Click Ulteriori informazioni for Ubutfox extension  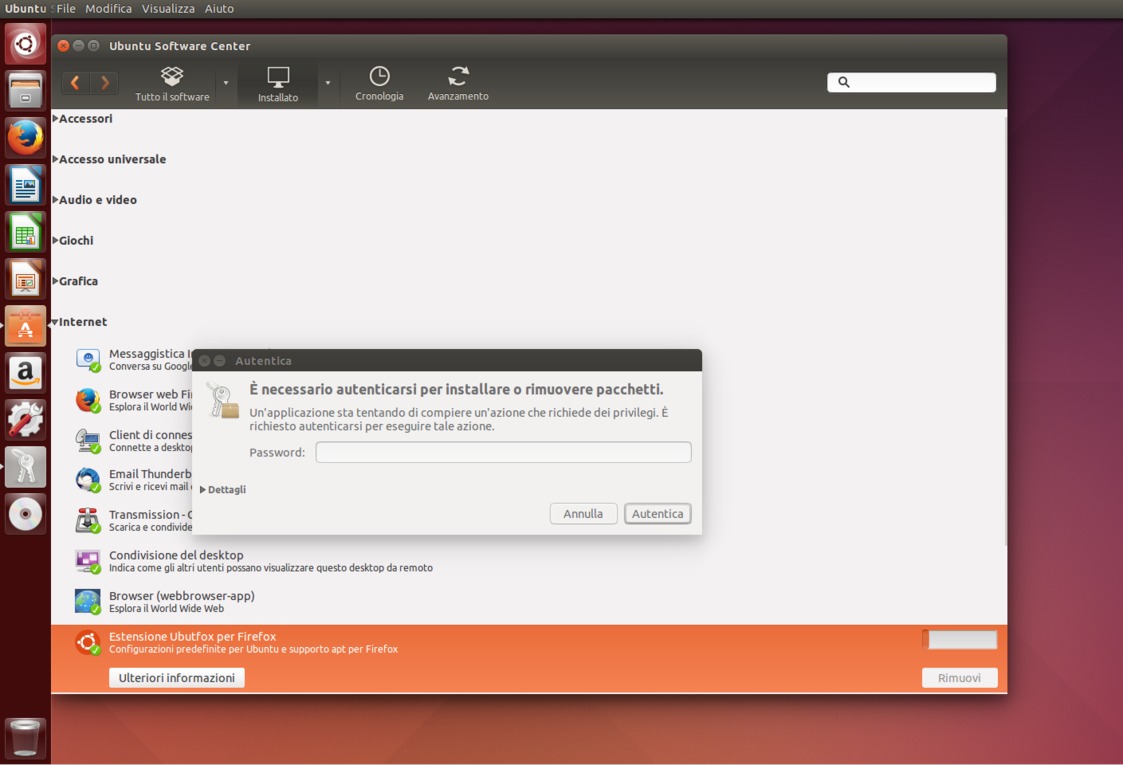point(177,678)
